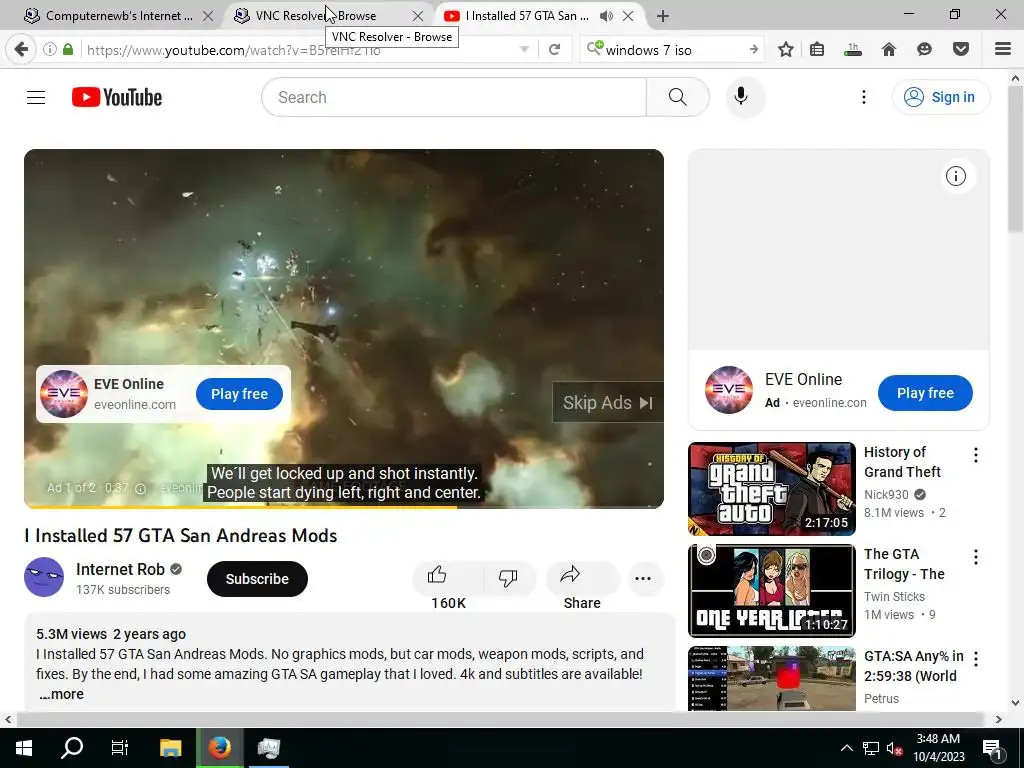Close the VNC Resolver tab
This screenshot has height=768, width=1024.
(x=418, y=16)
